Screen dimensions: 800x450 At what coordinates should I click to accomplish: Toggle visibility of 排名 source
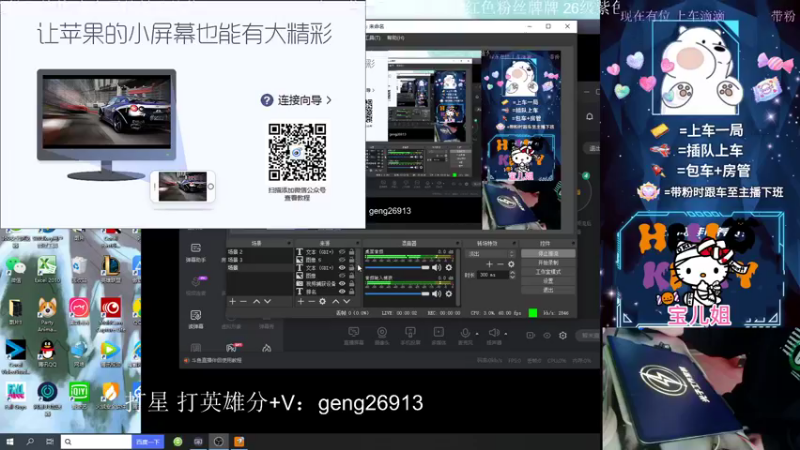342,291
